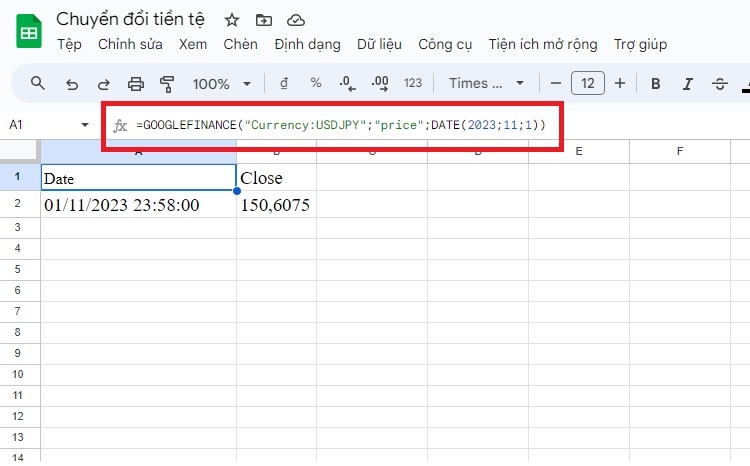This screenshot has width=750, height=466.
Task: Open the Dữ liệu menu
Action: click(x=379, y=44)
